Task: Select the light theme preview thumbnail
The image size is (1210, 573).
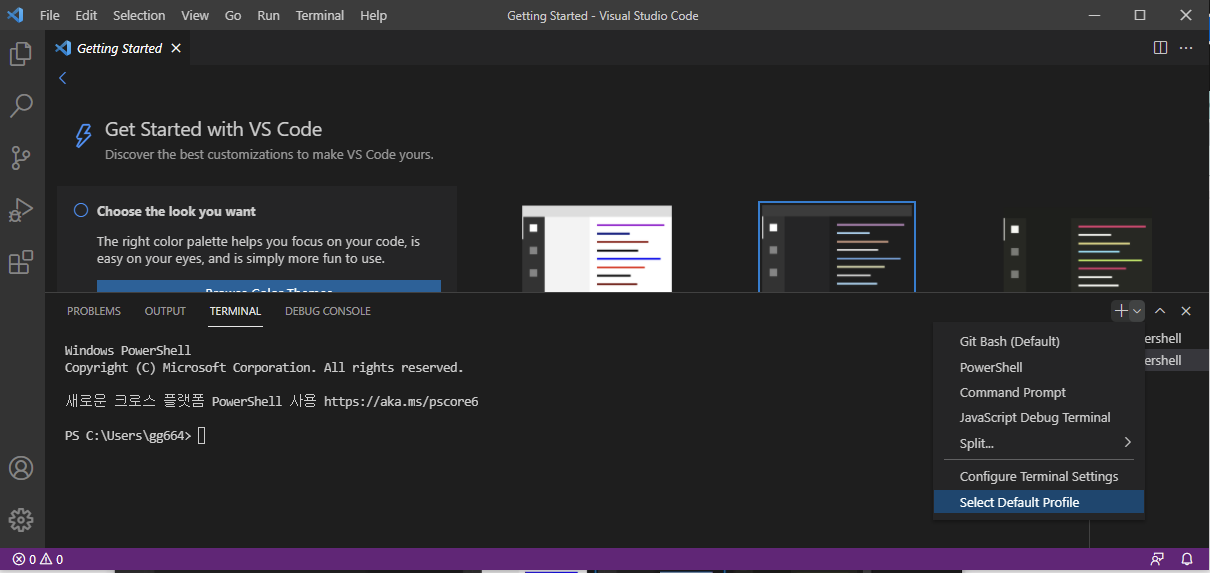Action: pos(597,249)
